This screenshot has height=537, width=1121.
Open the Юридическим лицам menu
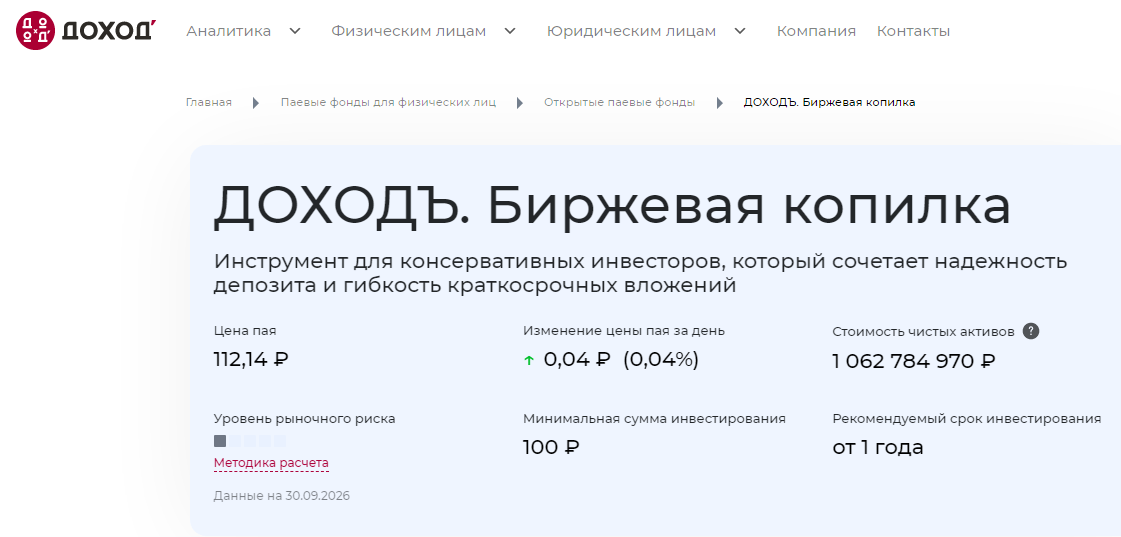coord(631,31)
